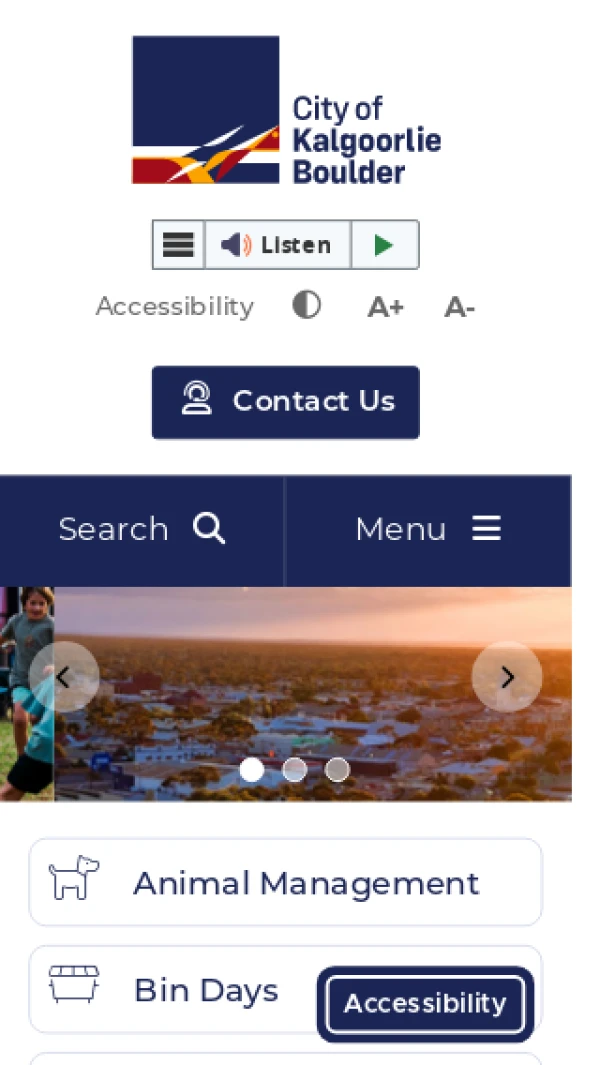Select the first carousel dot indicator
Image resolution: width=600 pixels, height=1065 pixels.
252,770
